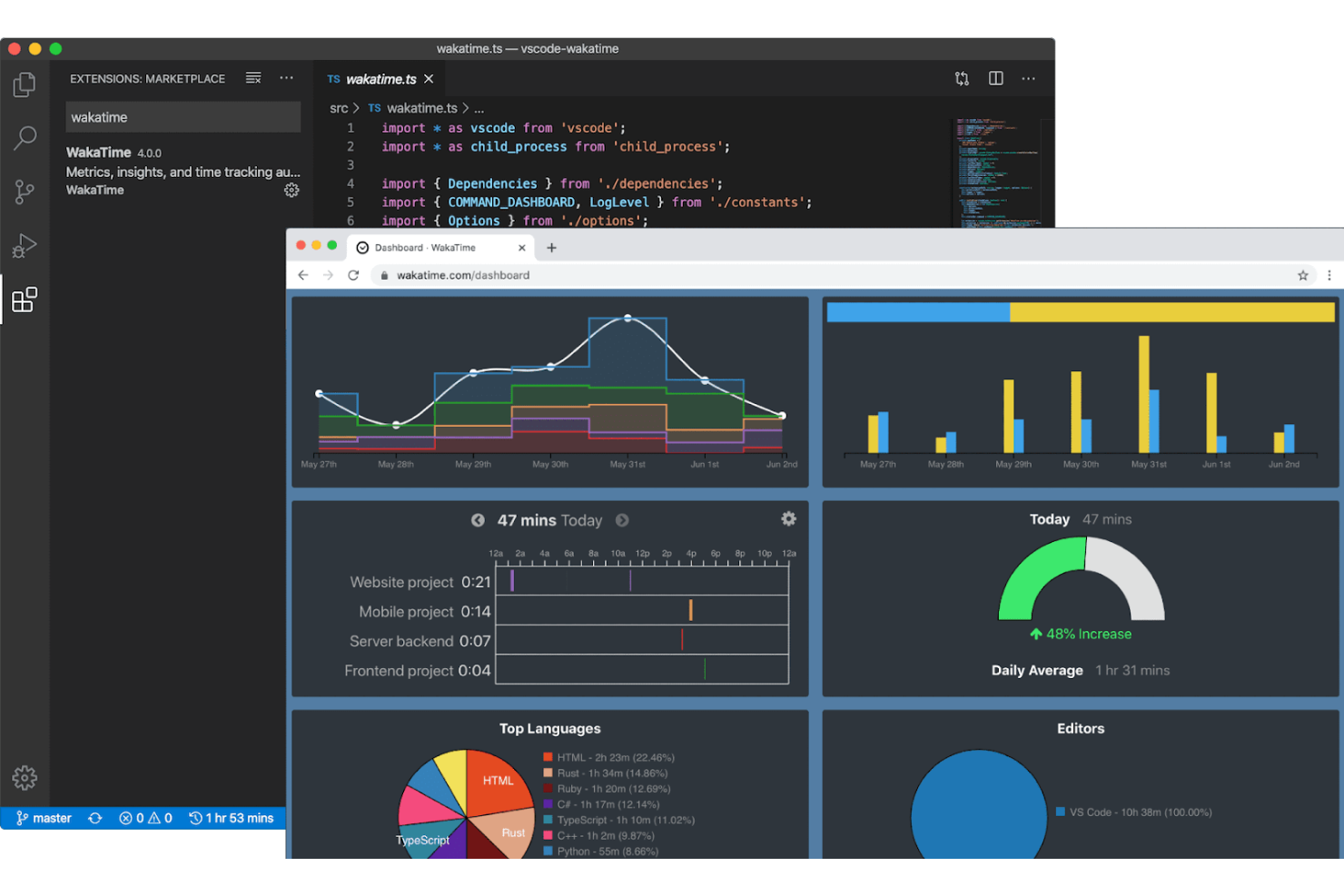Click the blue segment of the stacked progress bar
Image resolution: width=1344 pixels, height=896 pixels.
point(917,310)
